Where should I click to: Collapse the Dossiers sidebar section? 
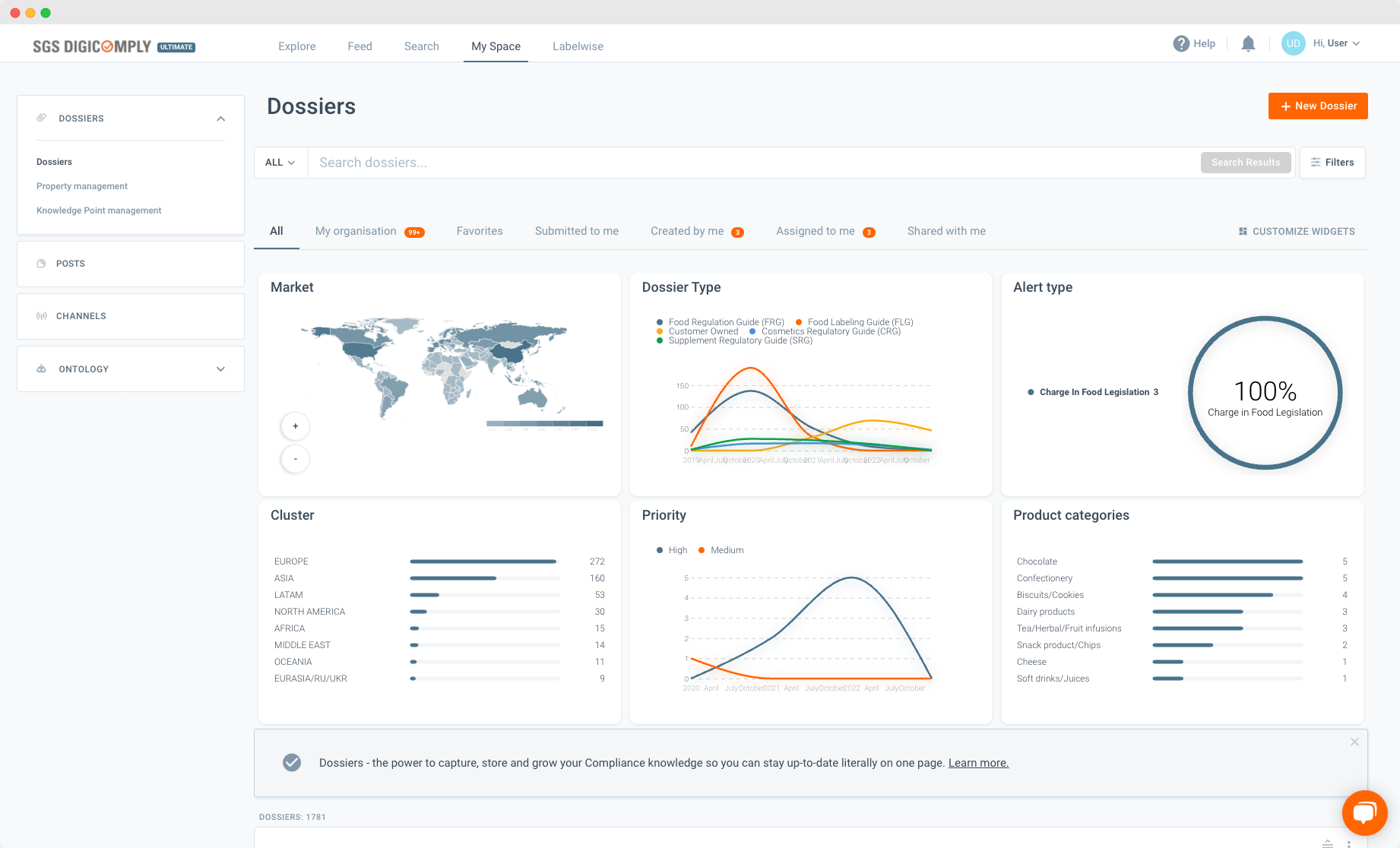tap(220, 119)
